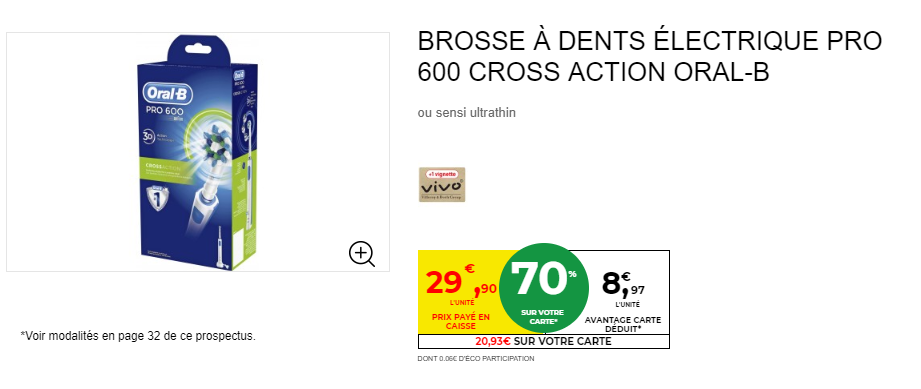This screenshot has height=389, width=921.
Task: Click the 'ou sensi ultrathin' subtitle
Action: 466,113
